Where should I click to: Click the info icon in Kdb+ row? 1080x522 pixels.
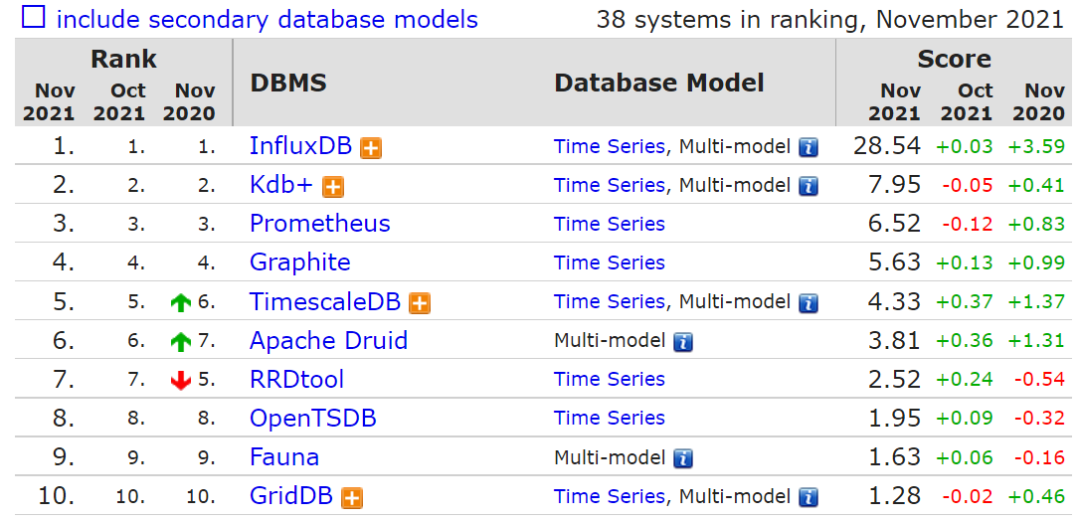pyautogui.click(x=808, y=187)
